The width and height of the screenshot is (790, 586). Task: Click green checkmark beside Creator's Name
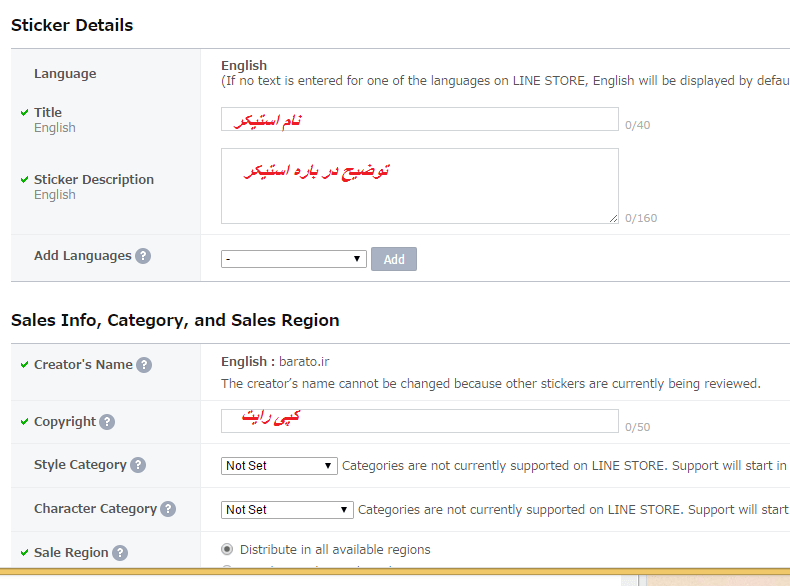click(24, 364)
